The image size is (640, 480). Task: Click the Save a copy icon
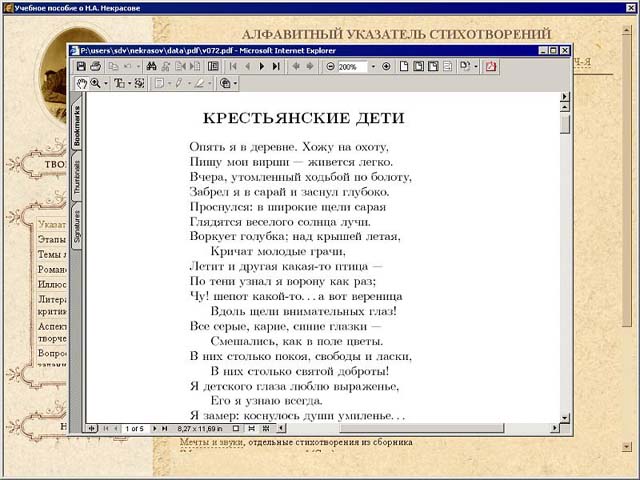82,67
